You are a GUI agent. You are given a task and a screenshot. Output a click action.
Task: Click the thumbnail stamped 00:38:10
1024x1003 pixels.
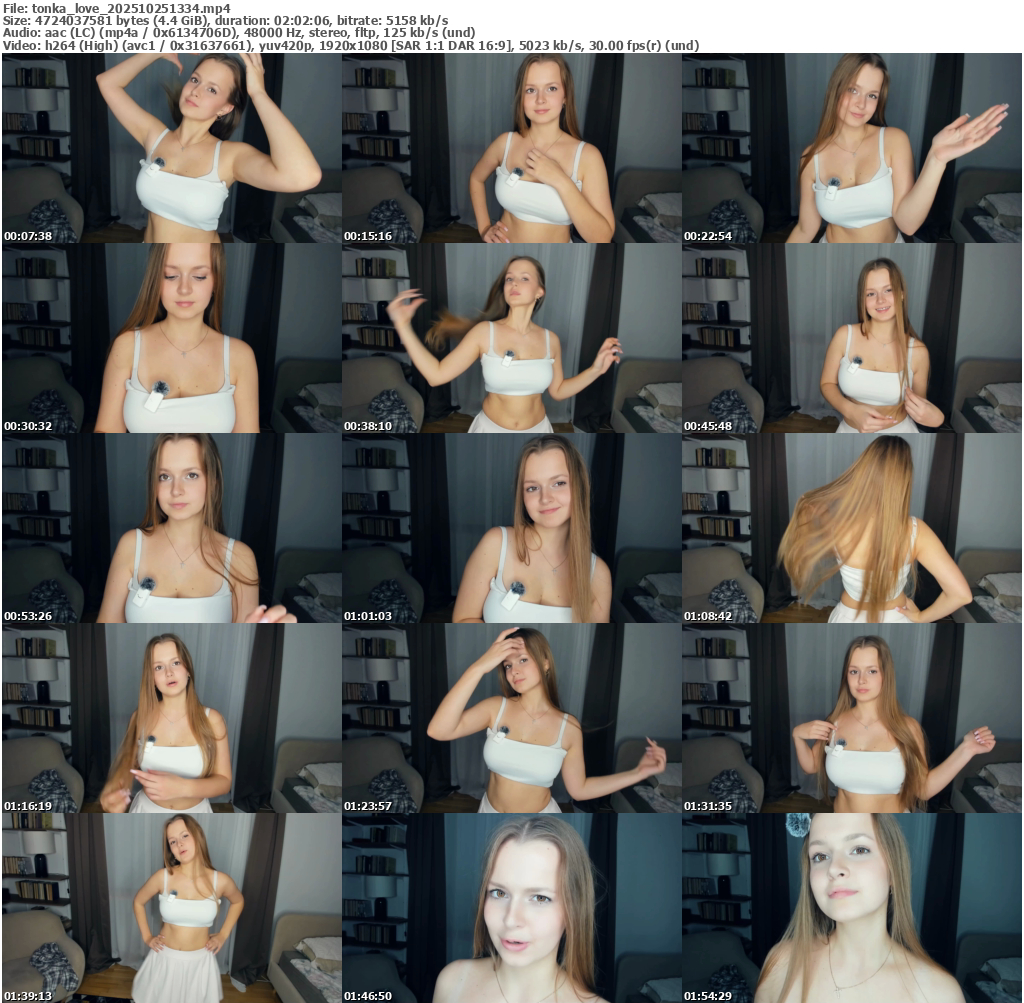(512, 338)
